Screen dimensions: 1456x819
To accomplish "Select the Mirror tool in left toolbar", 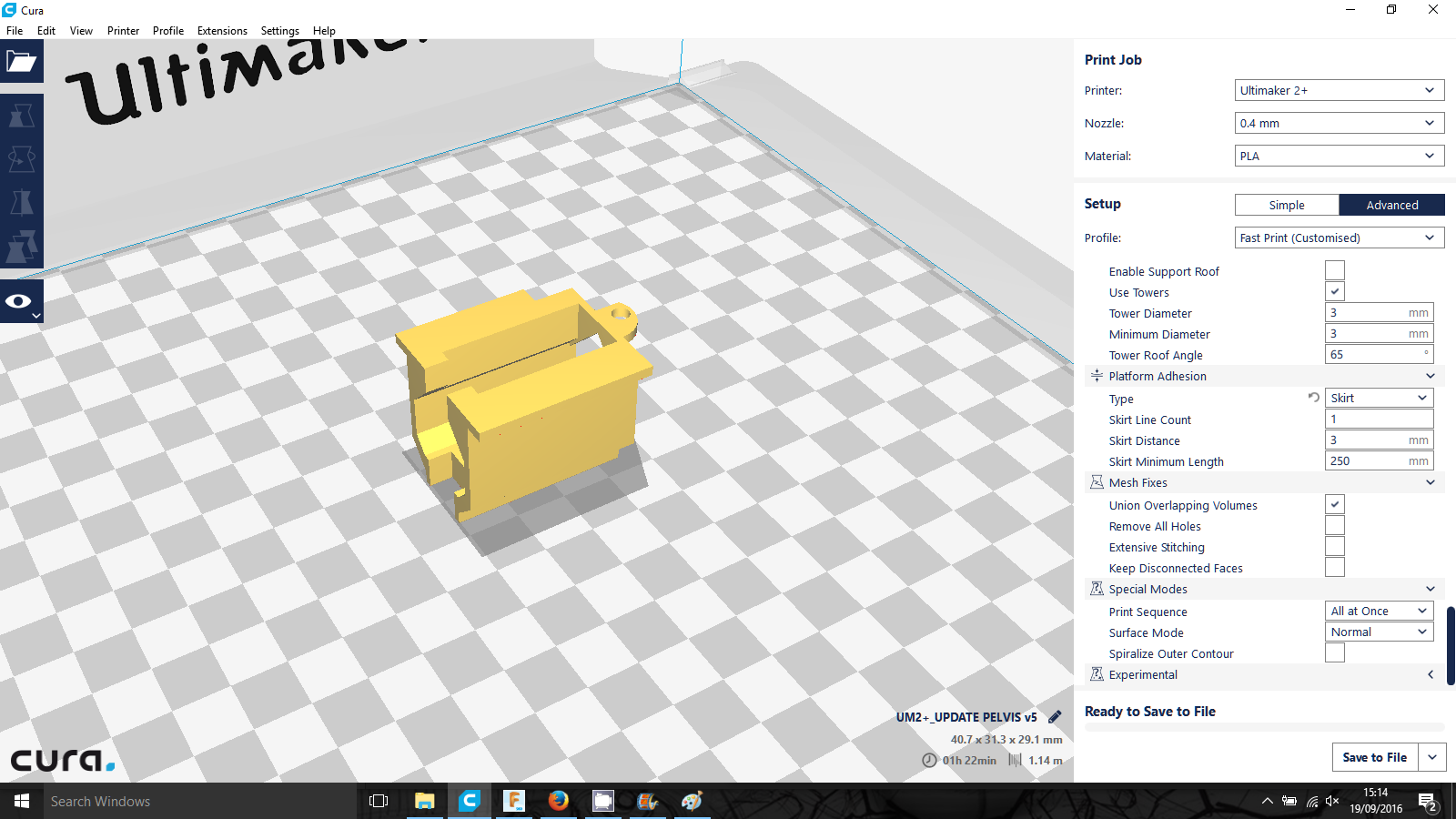I will point(21,202).
